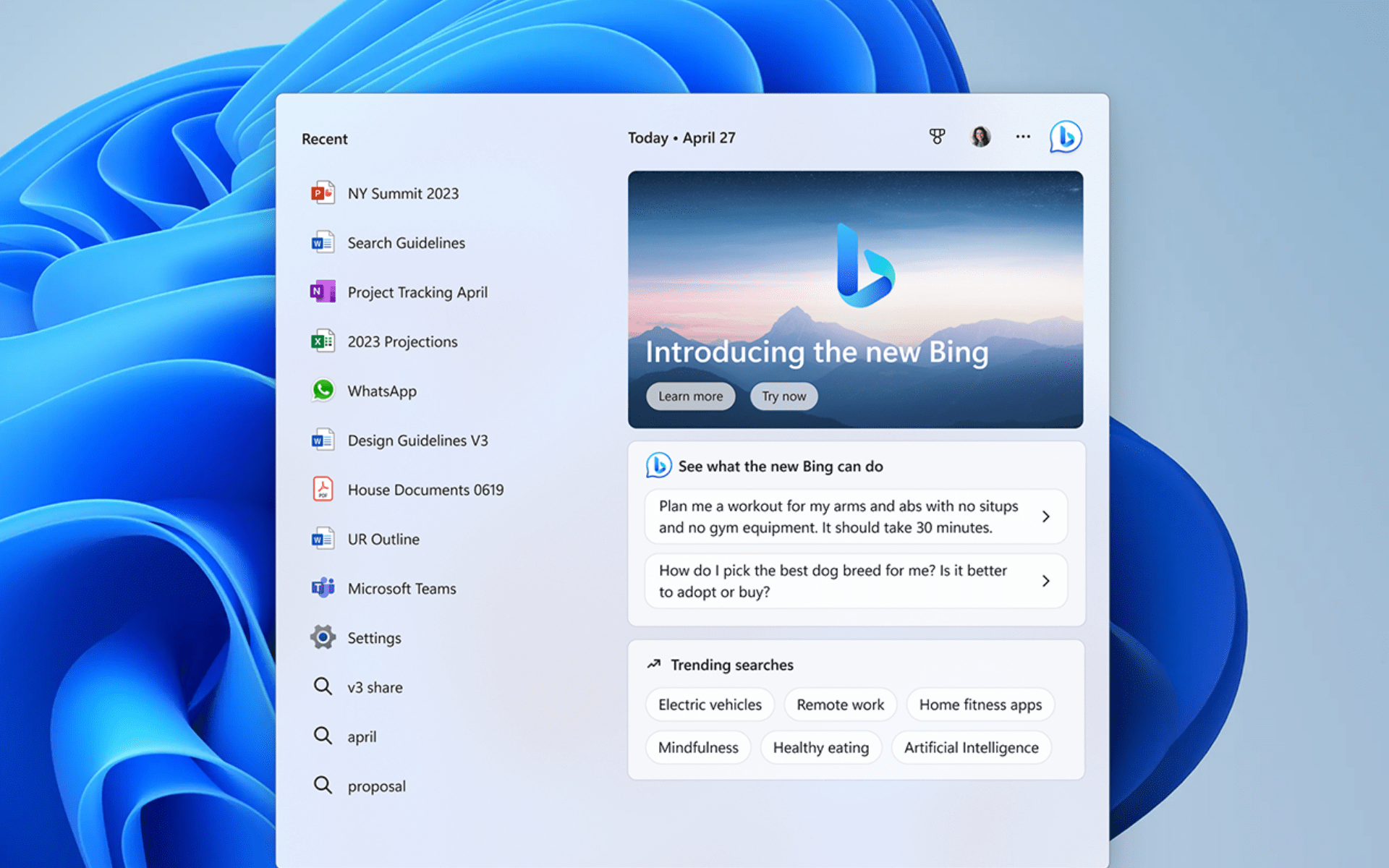This screenshot has height=868, width=1389.
Task: Click Try now on the Bing banner
Action: point(783,396)
